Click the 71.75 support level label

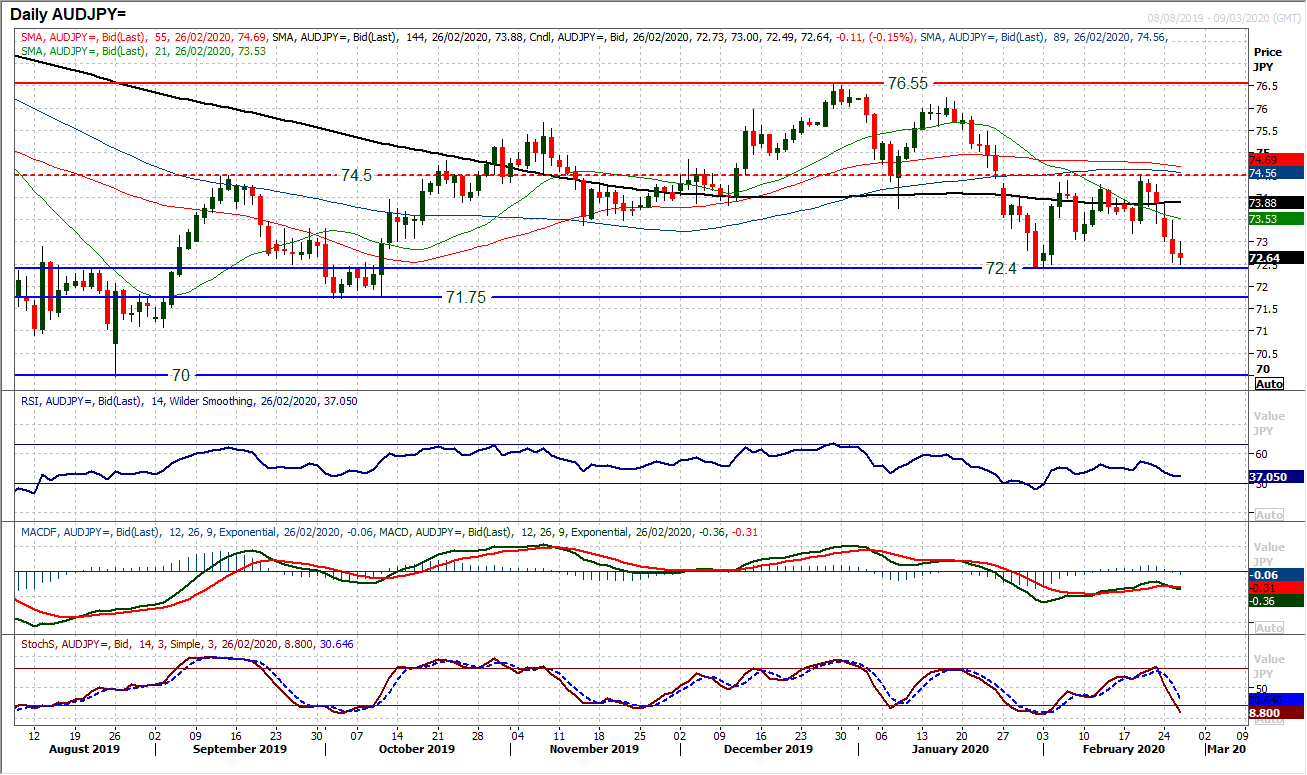click(465, 298)
